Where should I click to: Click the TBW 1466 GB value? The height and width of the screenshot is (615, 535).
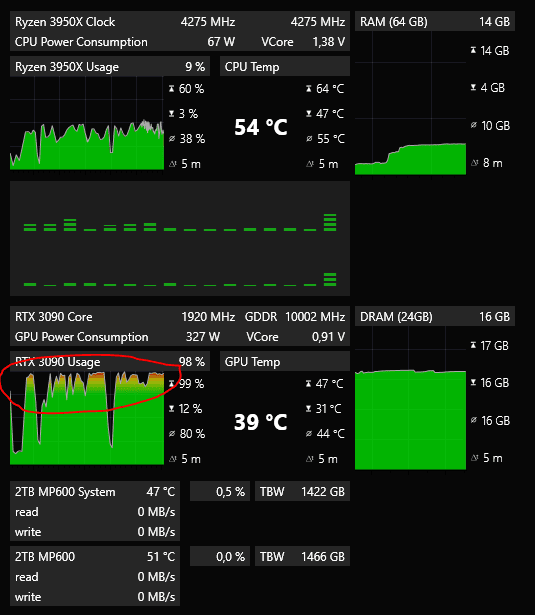pyautogui.click(x=302, y=556)
